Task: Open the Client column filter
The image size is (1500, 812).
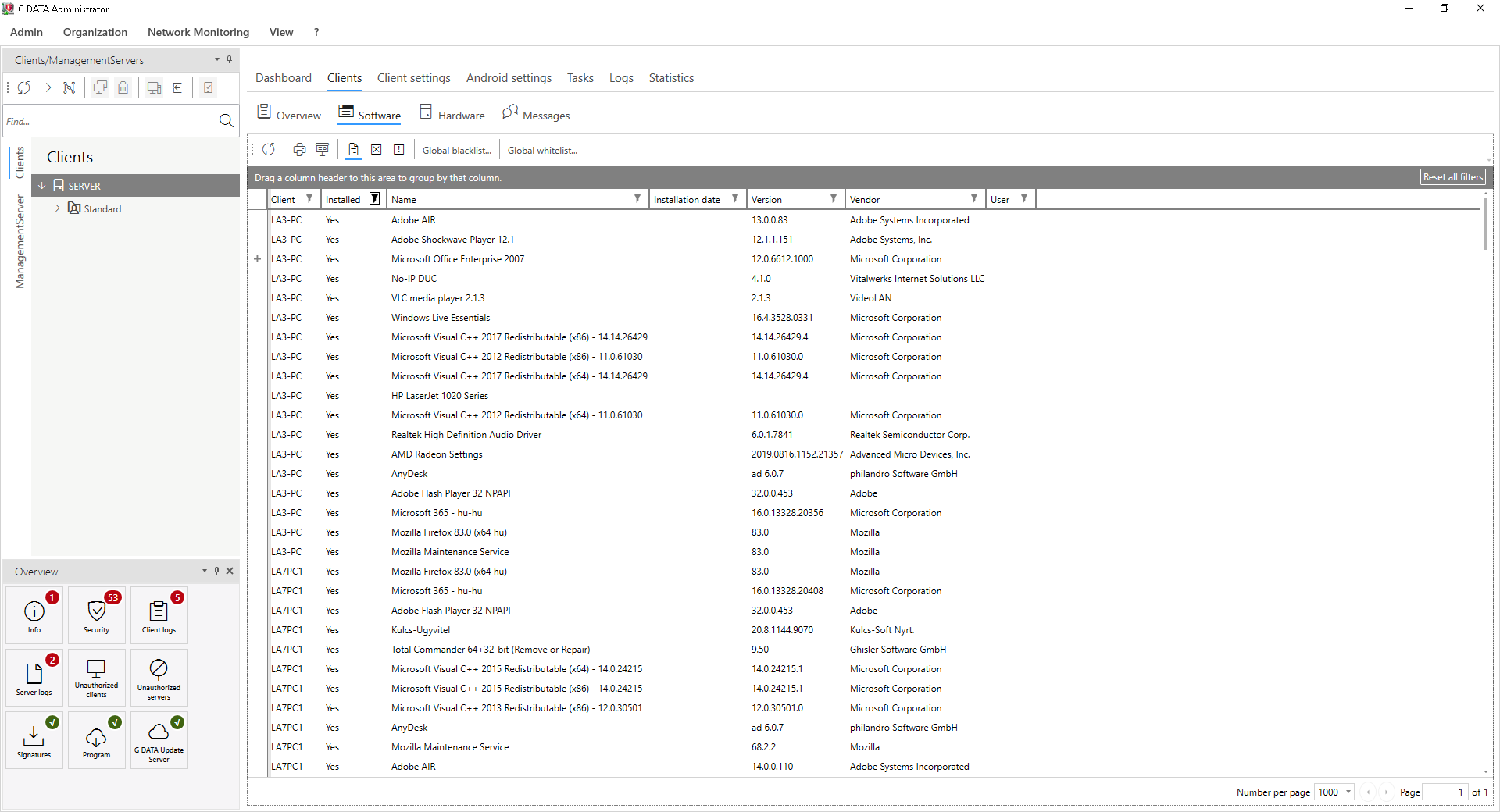Action: pyautogui.click(x=309, y=199)
